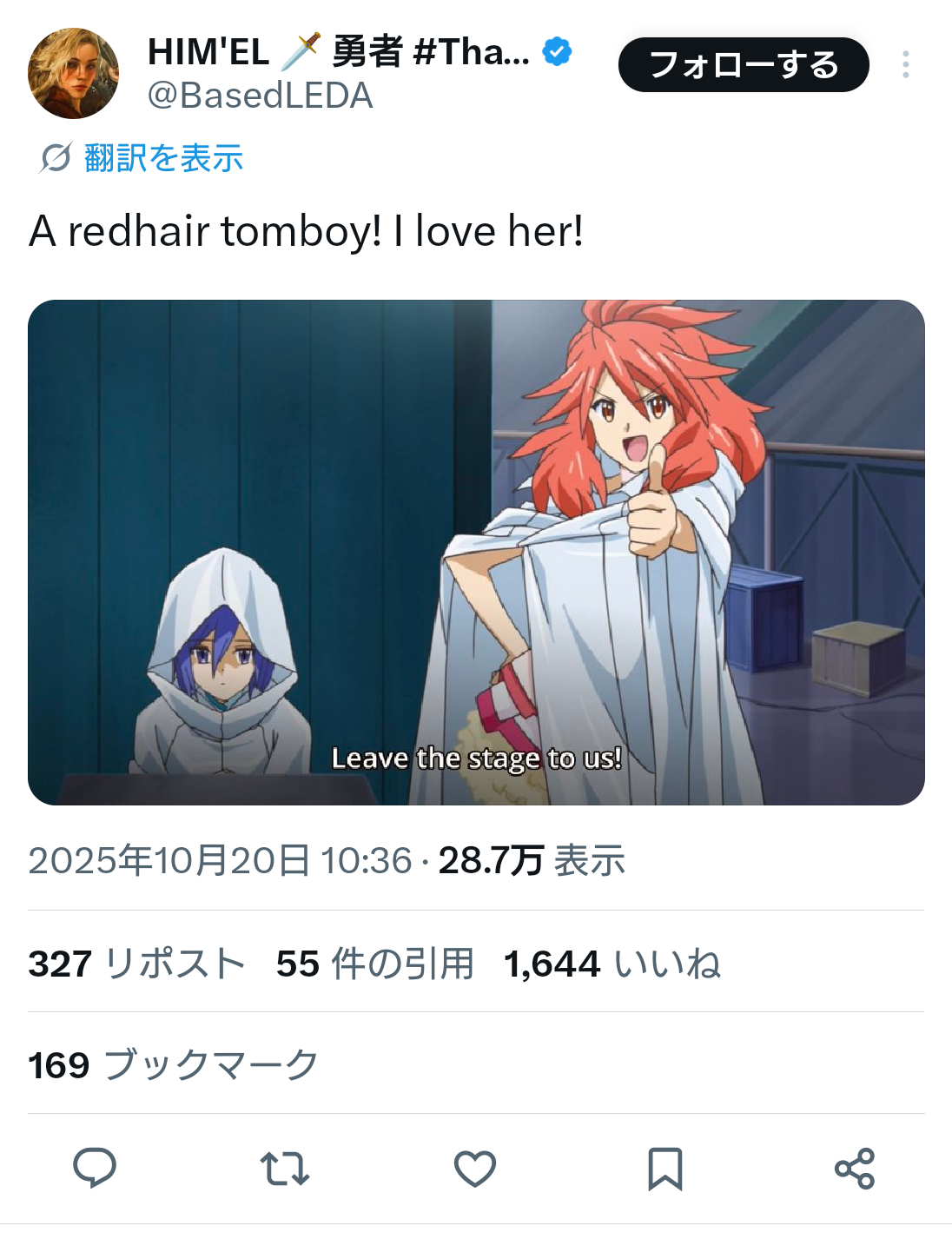The image size is (952, 1239).
Task: Repost this tweet using the retweet icon
Action: tap(285, 1169)
